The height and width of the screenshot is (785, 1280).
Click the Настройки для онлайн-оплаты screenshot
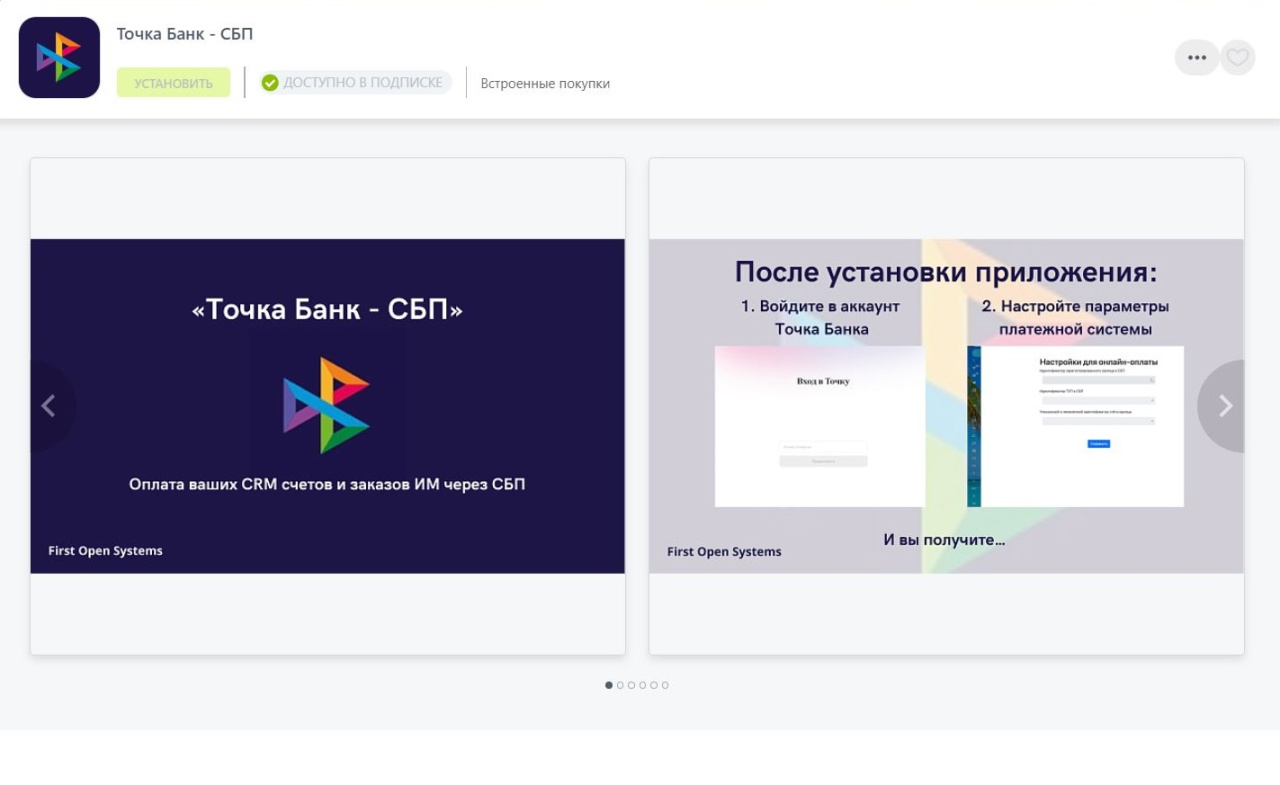pyautogui.click(x=1076, y=426)
